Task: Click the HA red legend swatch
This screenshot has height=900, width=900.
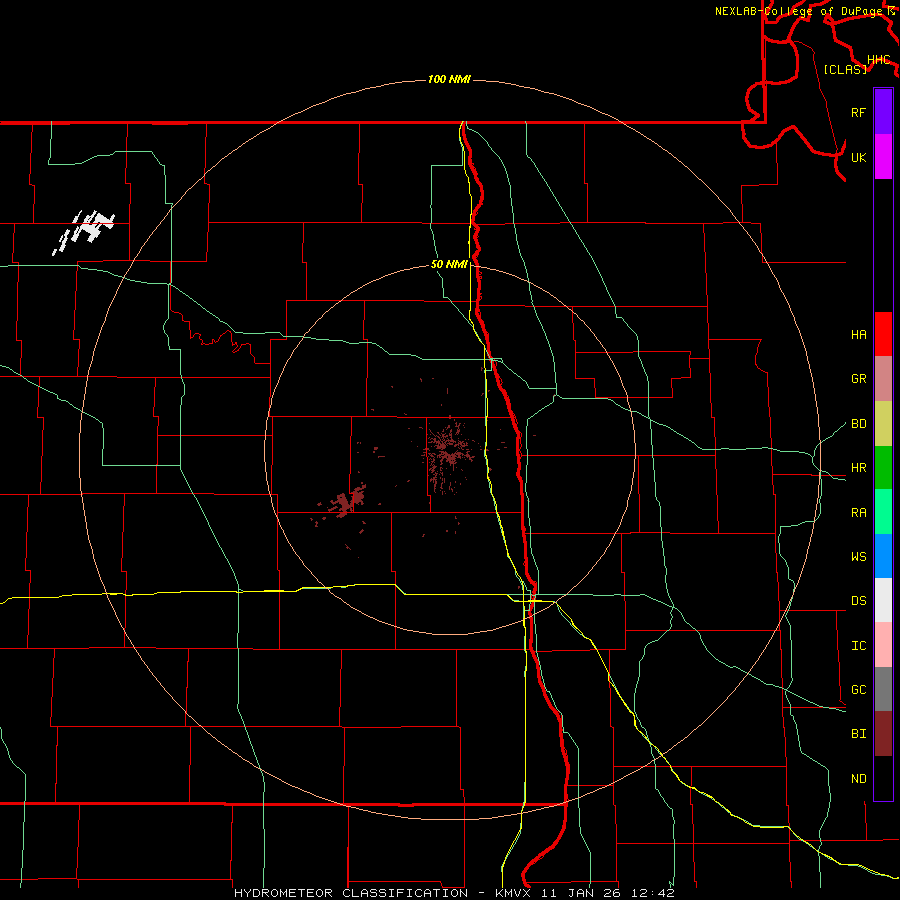Action: coord(883,334)
